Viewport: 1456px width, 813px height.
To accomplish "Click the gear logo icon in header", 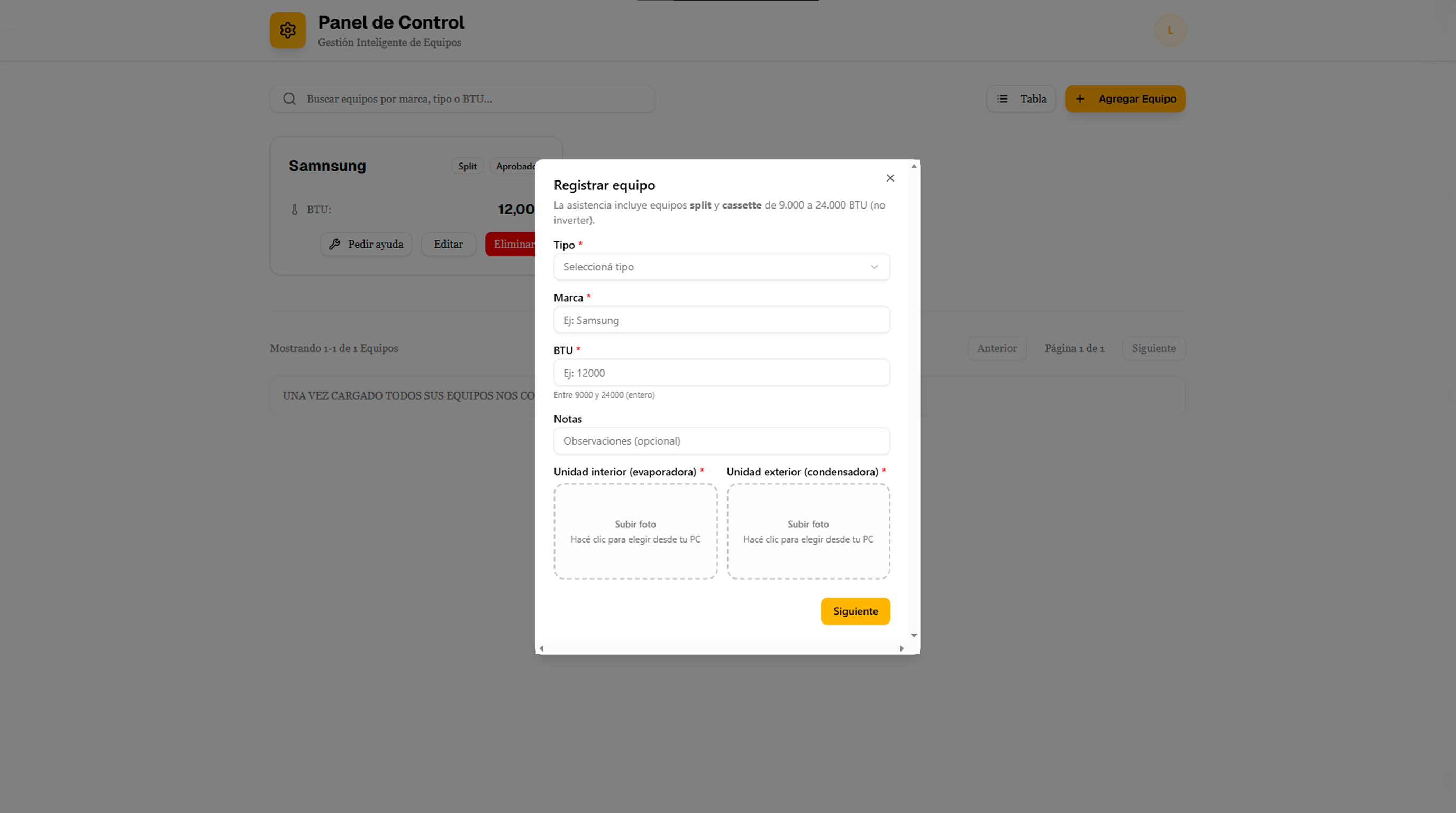I will [288, 30].
